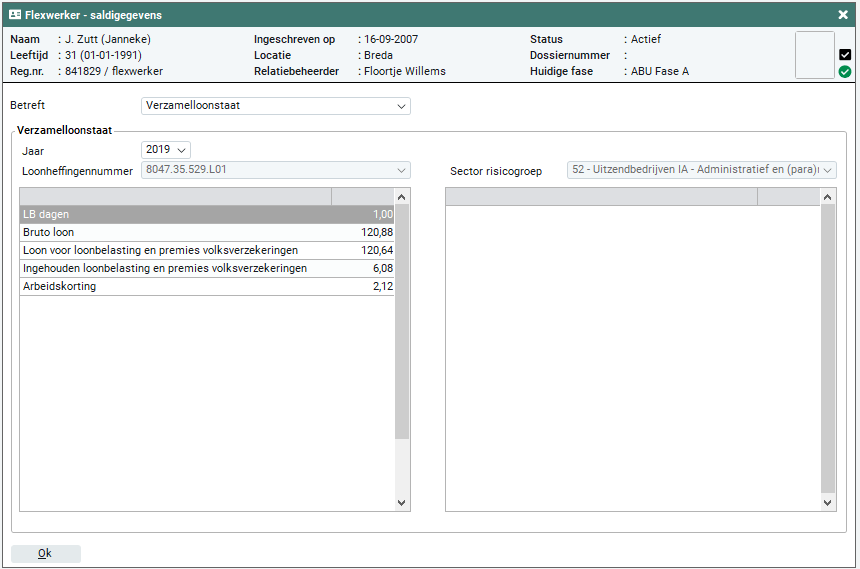Close the Flexwerker saldigegevens dialog
This screenshot has height=569, width=860.
[x=843, y=15]
